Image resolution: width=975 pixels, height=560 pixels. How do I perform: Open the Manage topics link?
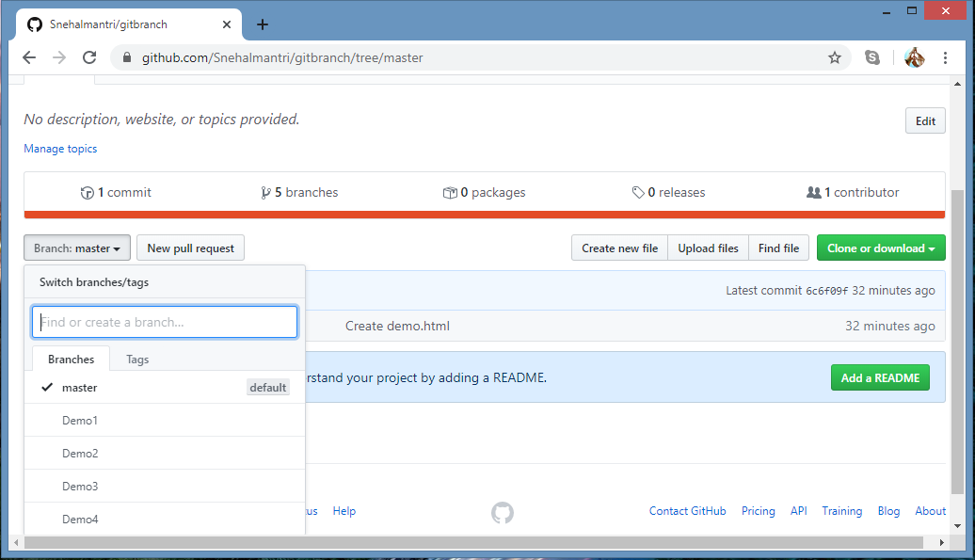[x=60, y=149]
